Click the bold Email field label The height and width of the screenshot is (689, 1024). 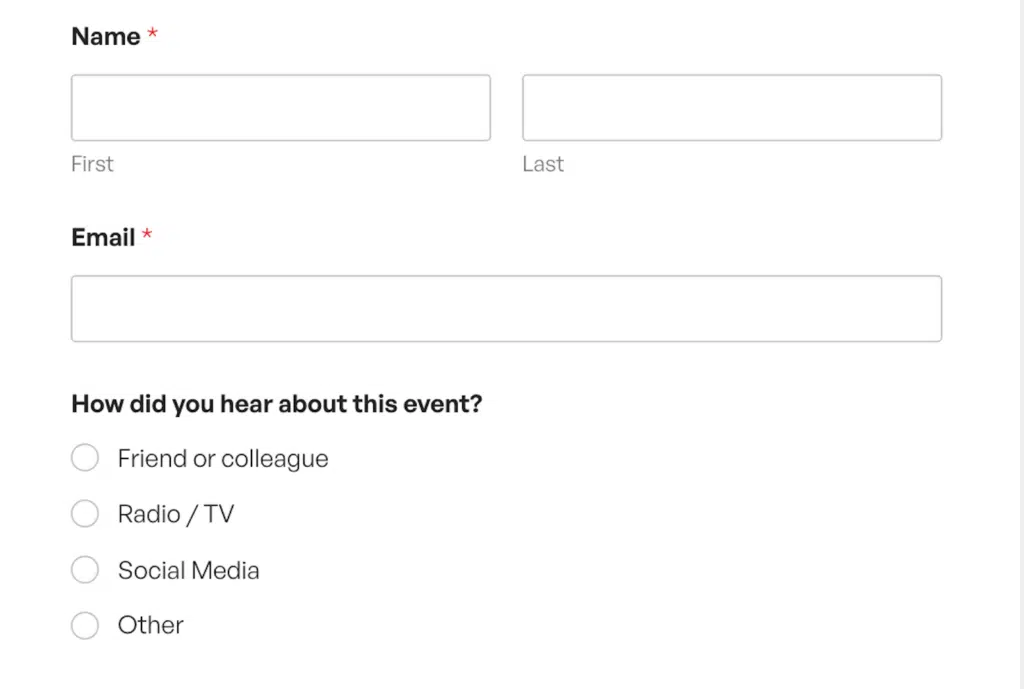click(103, 238)
